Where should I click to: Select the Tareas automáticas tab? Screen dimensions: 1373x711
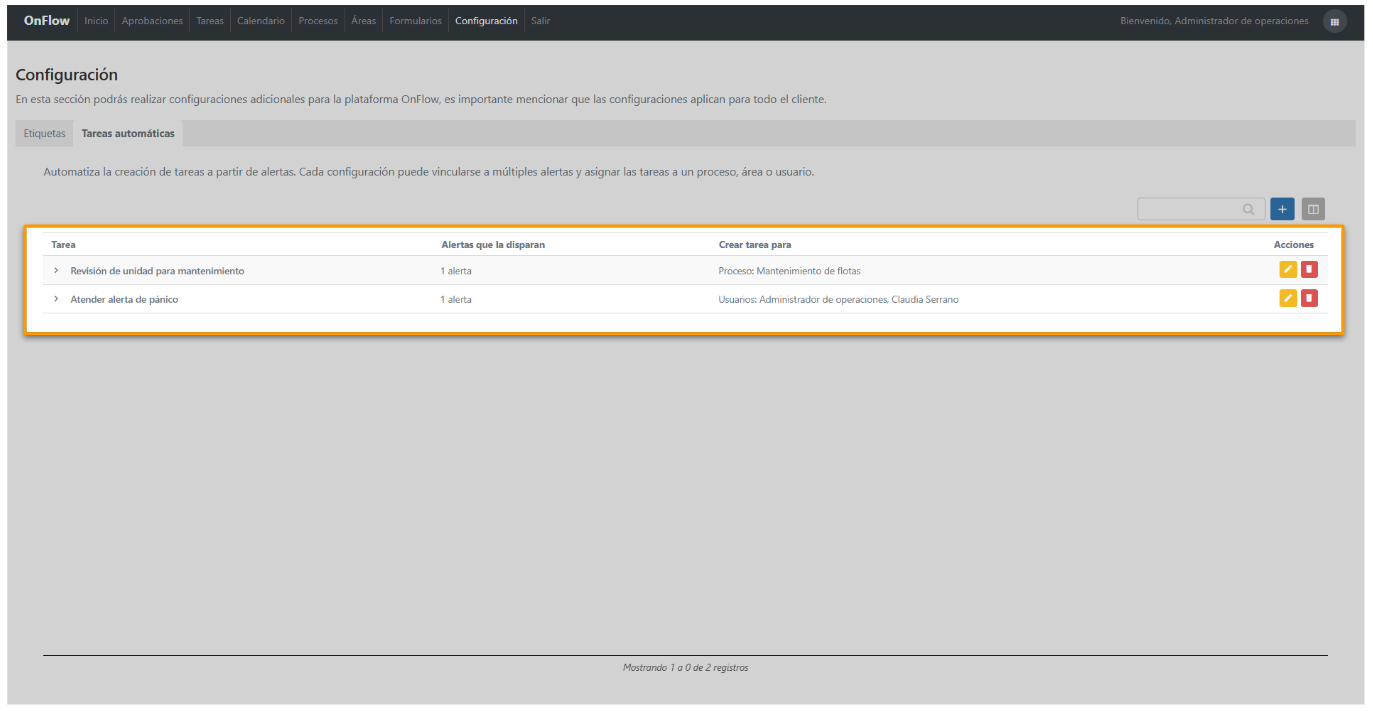[128, 133]
